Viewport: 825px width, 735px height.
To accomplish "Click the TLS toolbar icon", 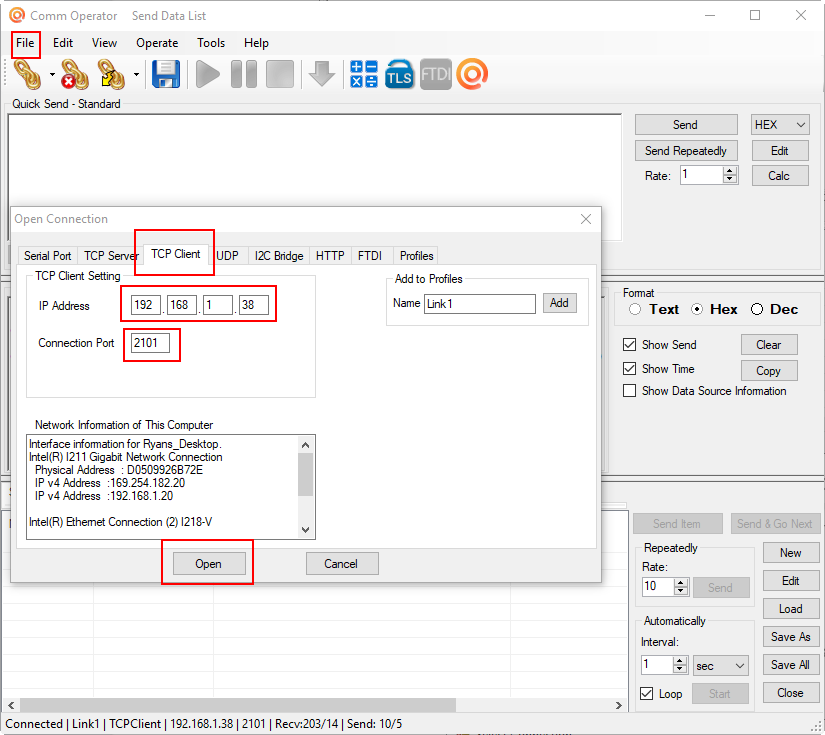I will click(x=399, y=74).
